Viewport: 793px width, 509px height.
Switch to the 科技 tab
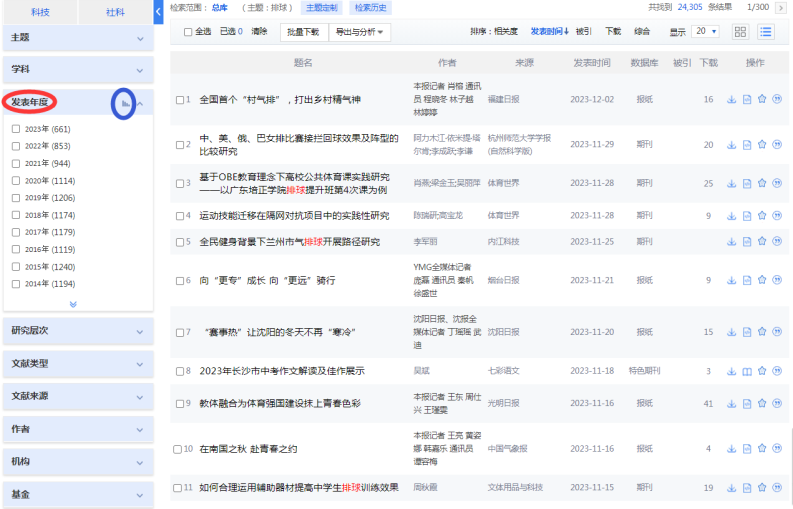click(x=40, y=12)
